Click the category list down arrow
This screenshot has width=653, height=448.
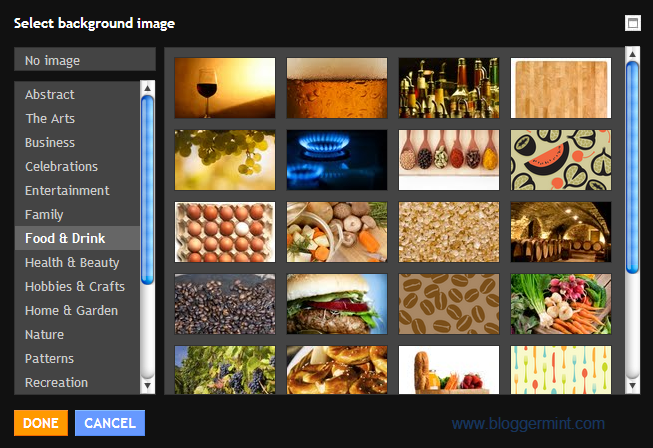coord(147,386)
